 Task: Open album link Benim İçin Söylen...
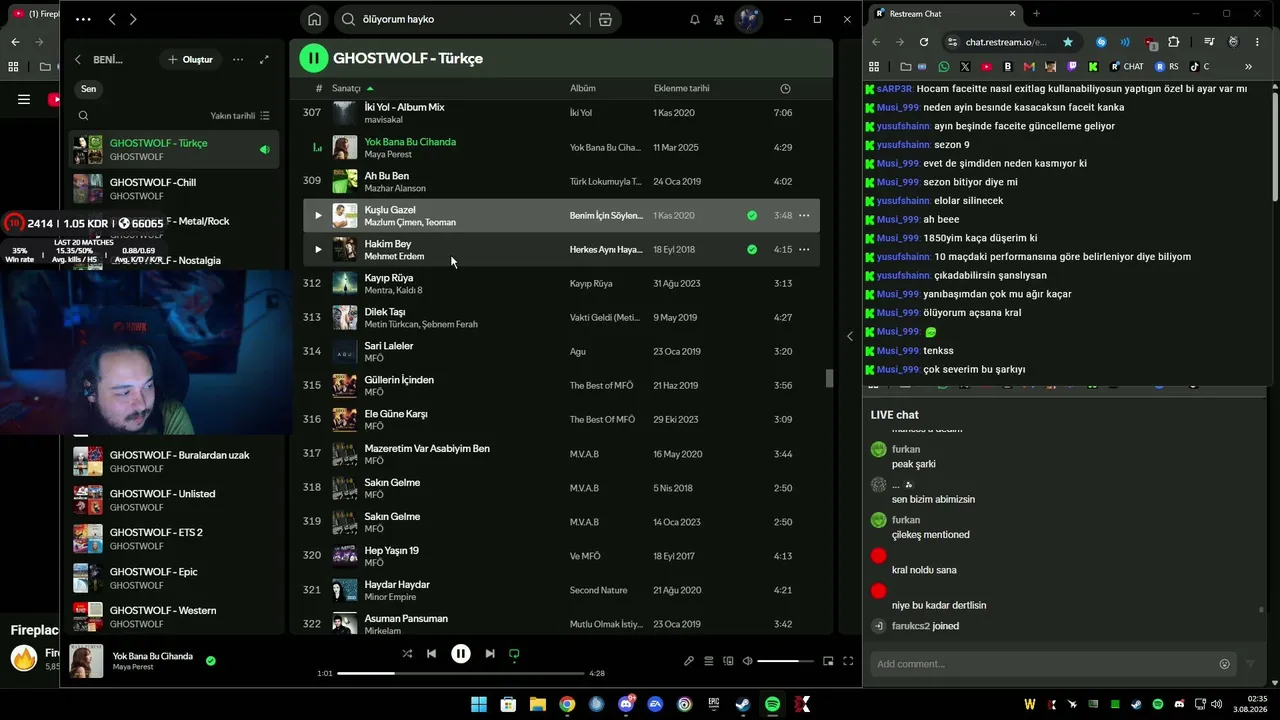[606, 215]
